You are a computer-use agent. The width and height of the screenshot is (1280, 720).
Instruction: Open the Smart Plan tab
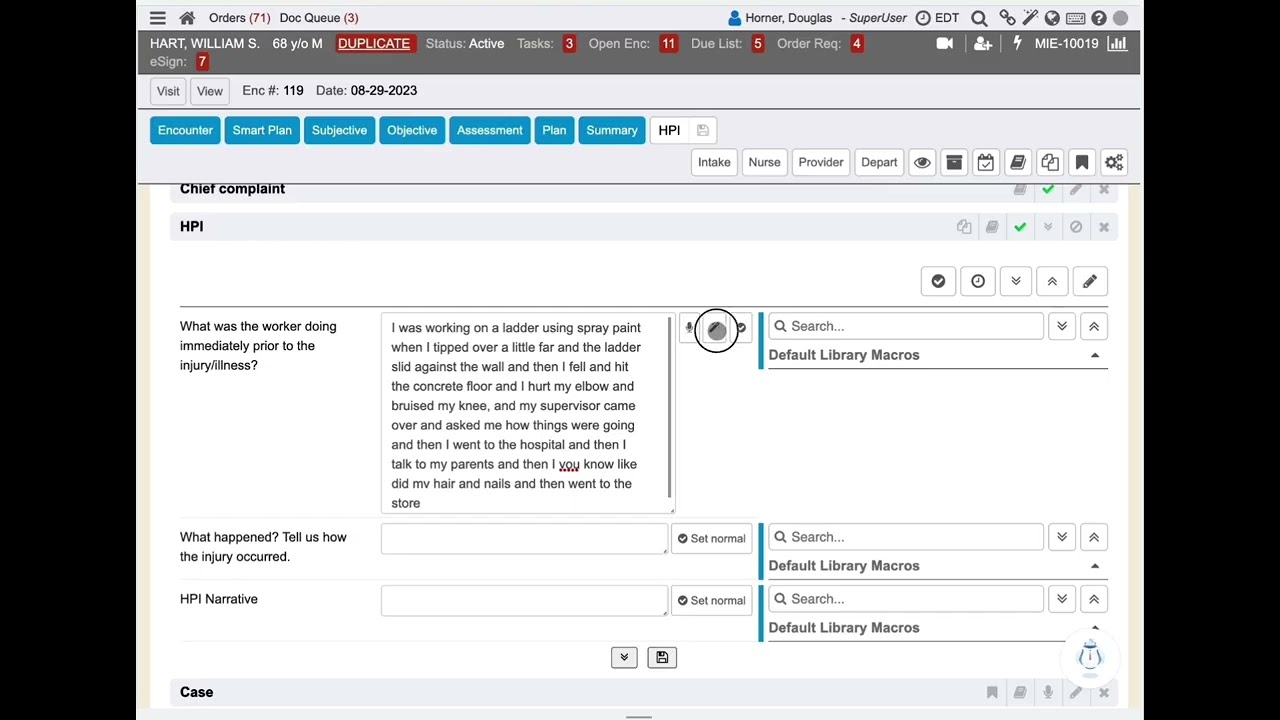[x=262, y=130]
